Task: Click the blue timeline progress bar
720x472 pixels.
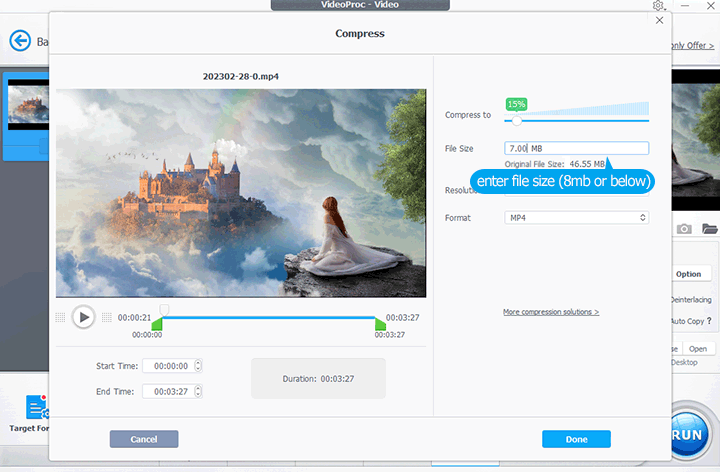Action: 269,317
